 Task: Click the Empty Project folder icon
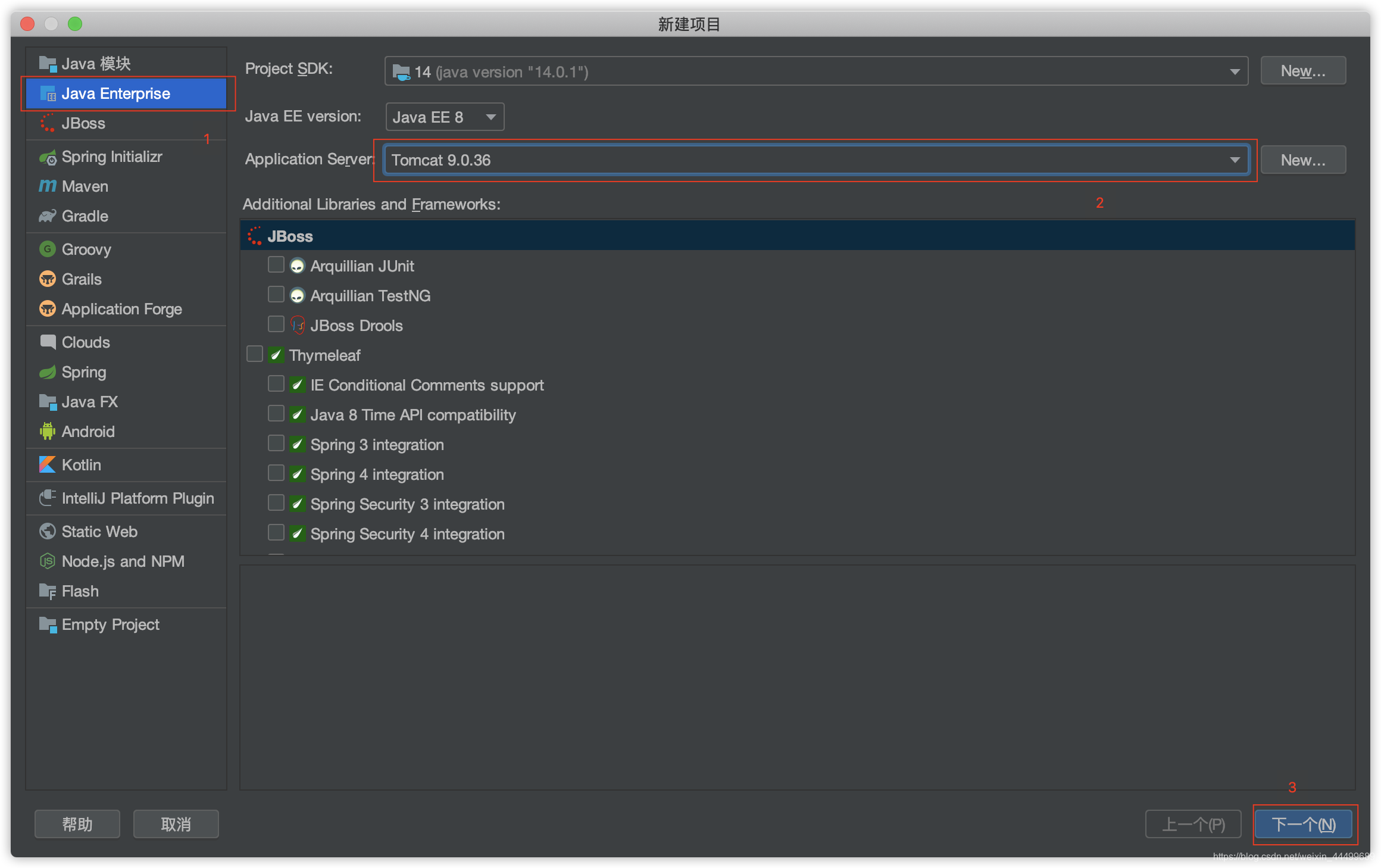(x=48, y=625)
